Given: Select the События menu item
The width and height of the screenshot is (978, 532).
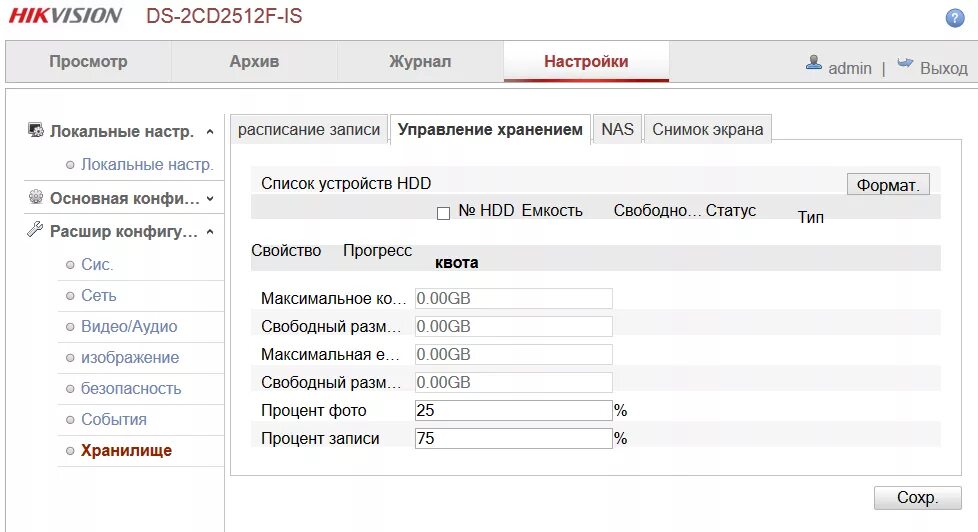Looking at the screenshot, I should coord(114,420).
